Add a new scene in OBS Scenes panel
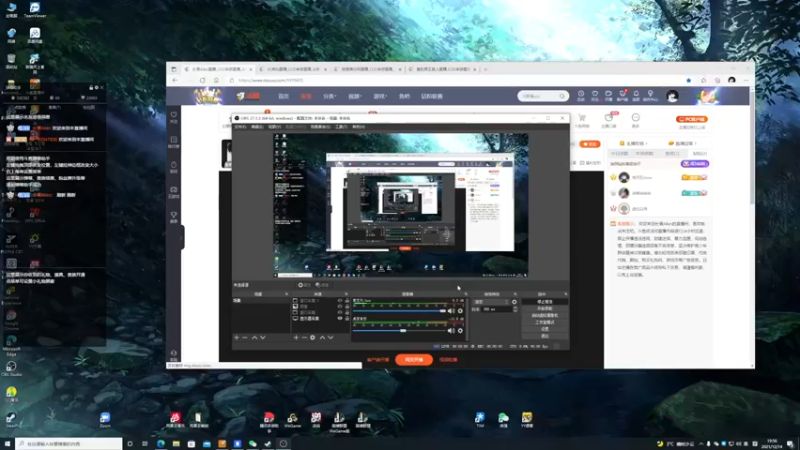This screenshot has width=800, height=450. point(236,337)
